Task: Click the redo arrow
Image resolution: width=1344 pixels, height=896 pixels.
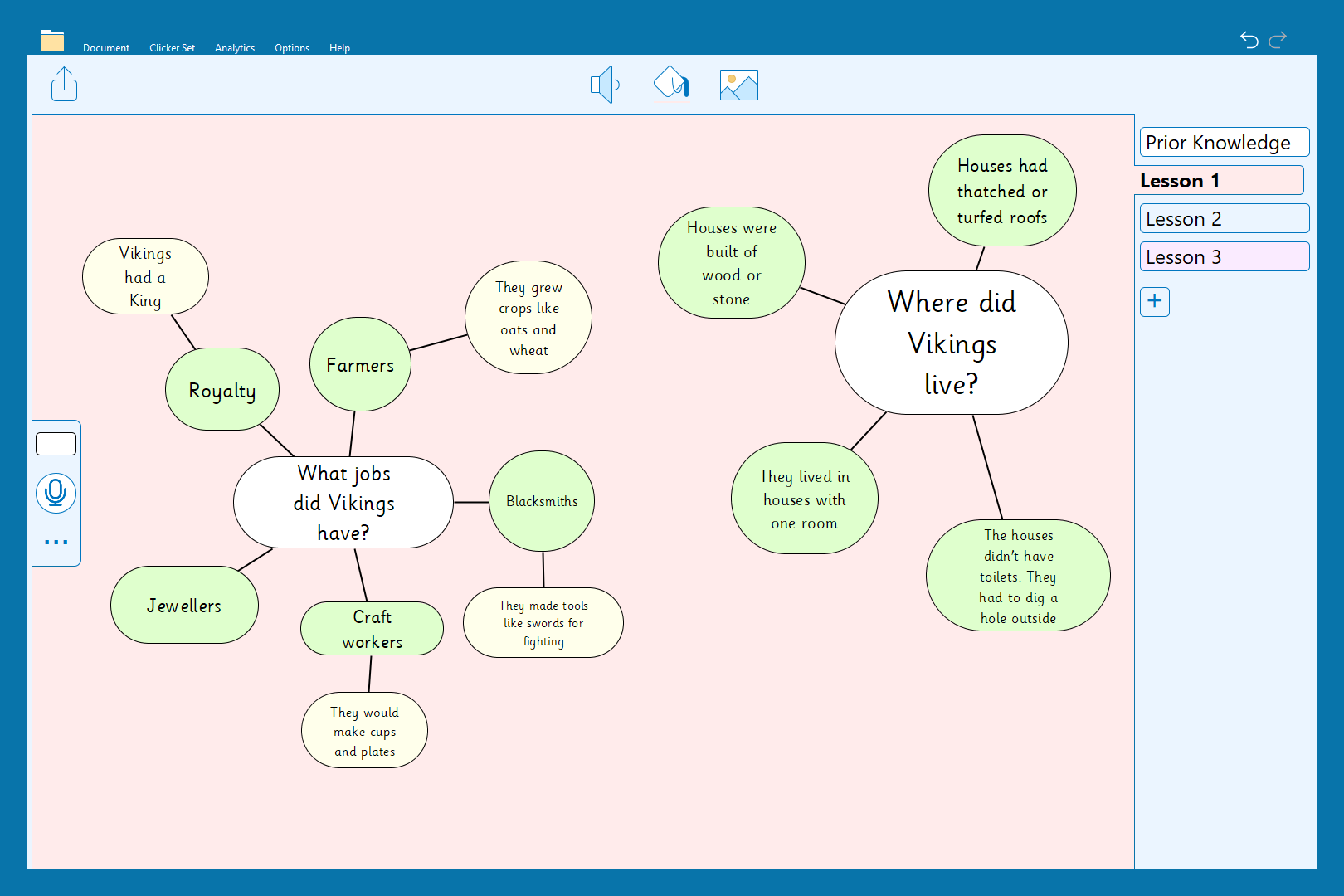Action: [x=1278, y=39]
